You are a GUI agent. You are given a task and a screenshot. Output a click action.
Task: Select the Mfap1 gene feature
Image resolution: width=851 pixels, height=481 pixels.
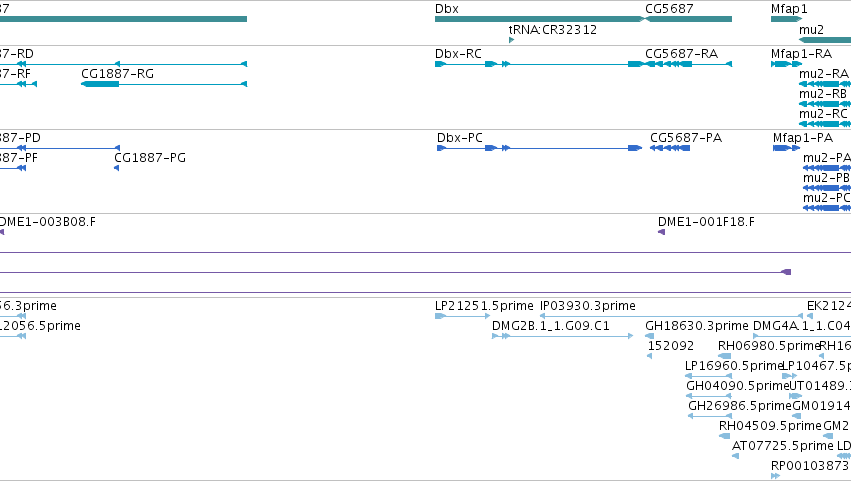click(x=786, y=19)
